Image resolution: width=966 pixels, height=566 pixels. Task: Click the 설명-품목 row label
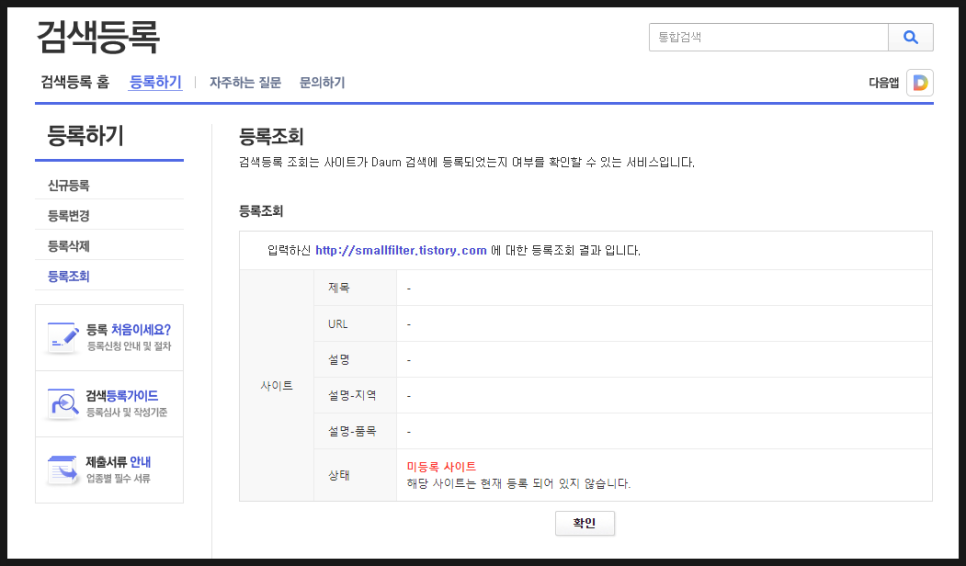(352, 431)
